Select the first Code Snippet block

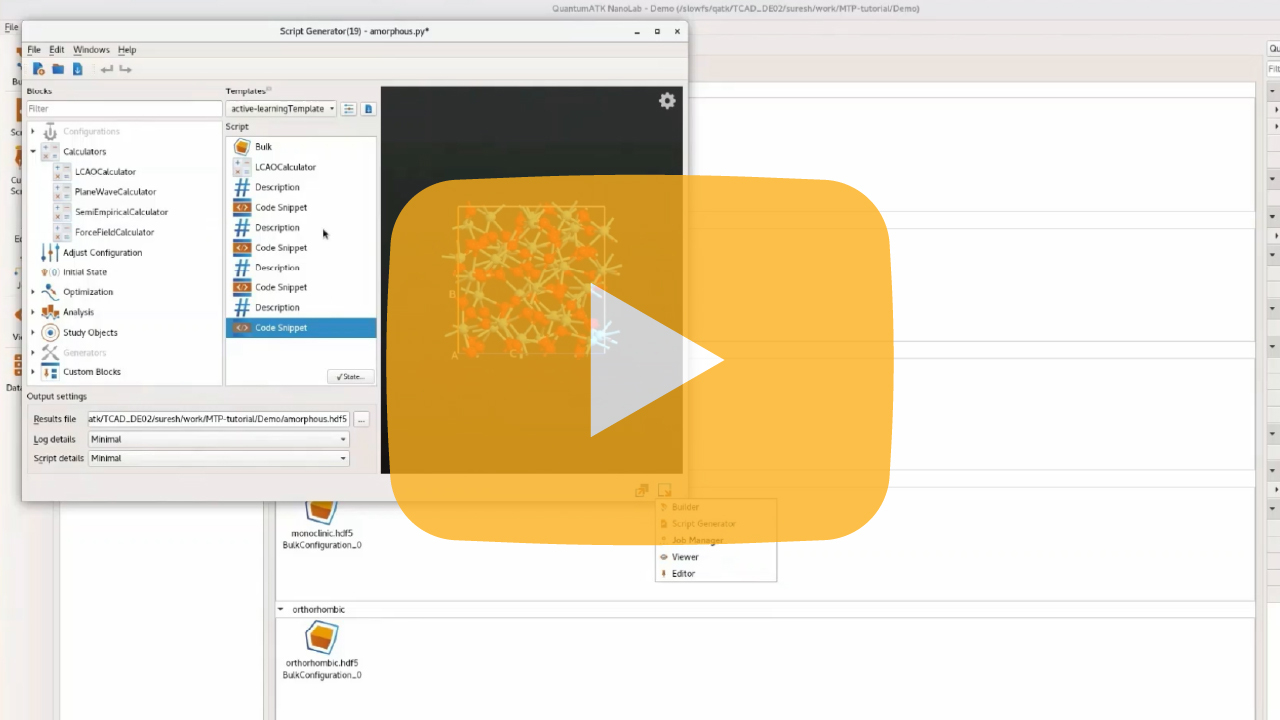pos(301,207)
